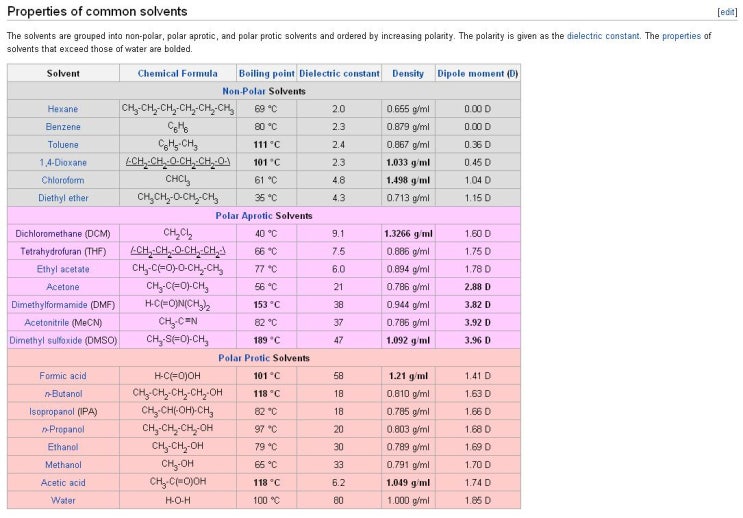Click the Solvent column header cell
The width and height of the screenshot is (743, 518).
(63, 73)
